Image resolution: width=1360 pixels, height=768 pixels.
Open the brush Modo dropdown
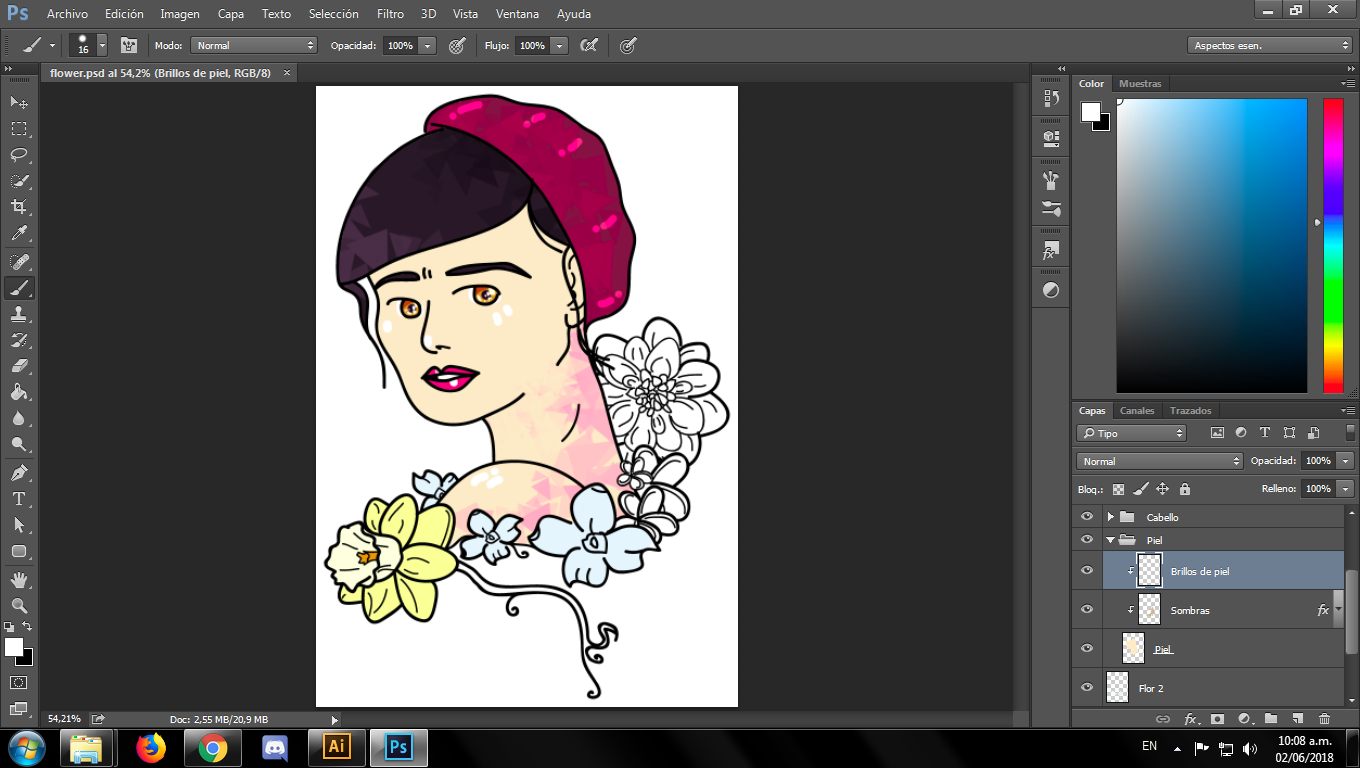pyautogui.click(x=254, y=45)
